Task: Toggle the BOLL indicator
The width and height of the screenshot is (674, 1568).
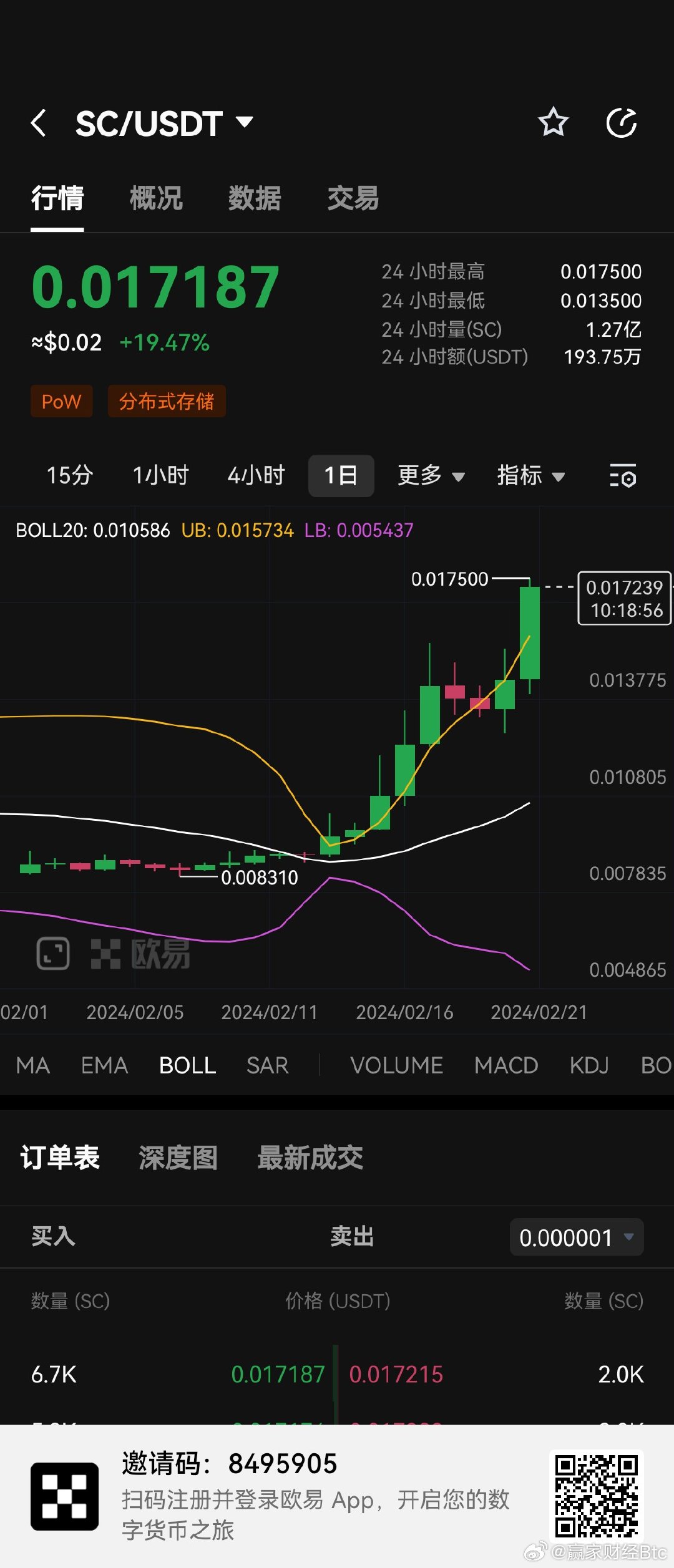Action: click(x=187, y=1065)
